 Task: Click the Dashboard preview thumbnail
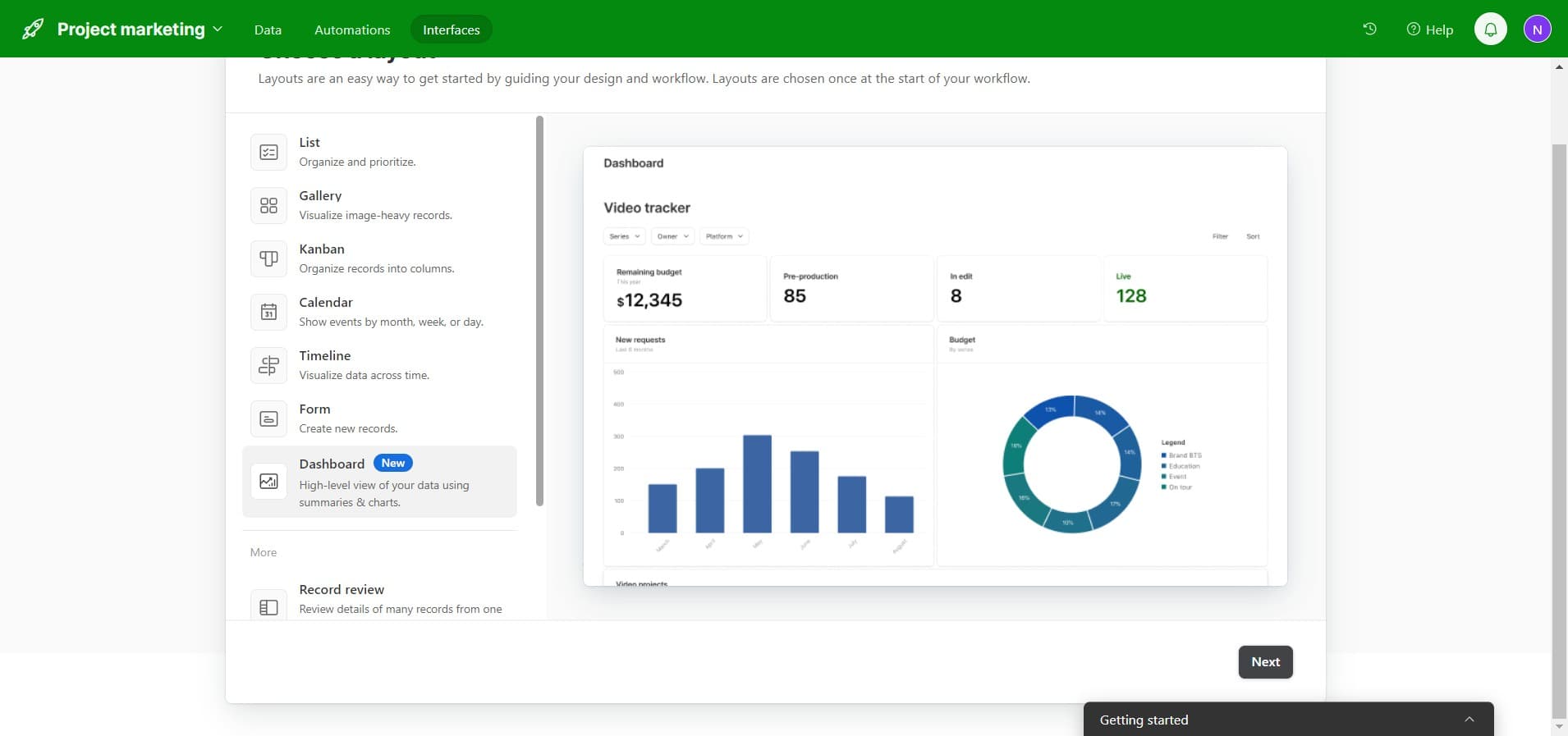point(934,366)
